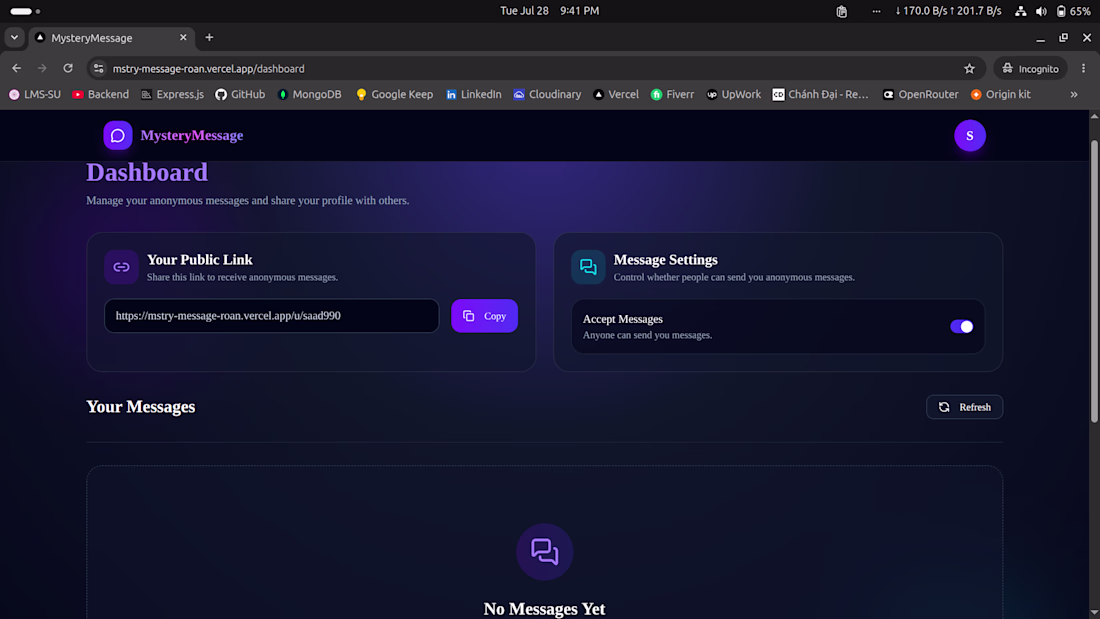Click the Dashboard heading
Viewport: 1100px width, 619px height.
pyautogui.click(x=147, y=173)
